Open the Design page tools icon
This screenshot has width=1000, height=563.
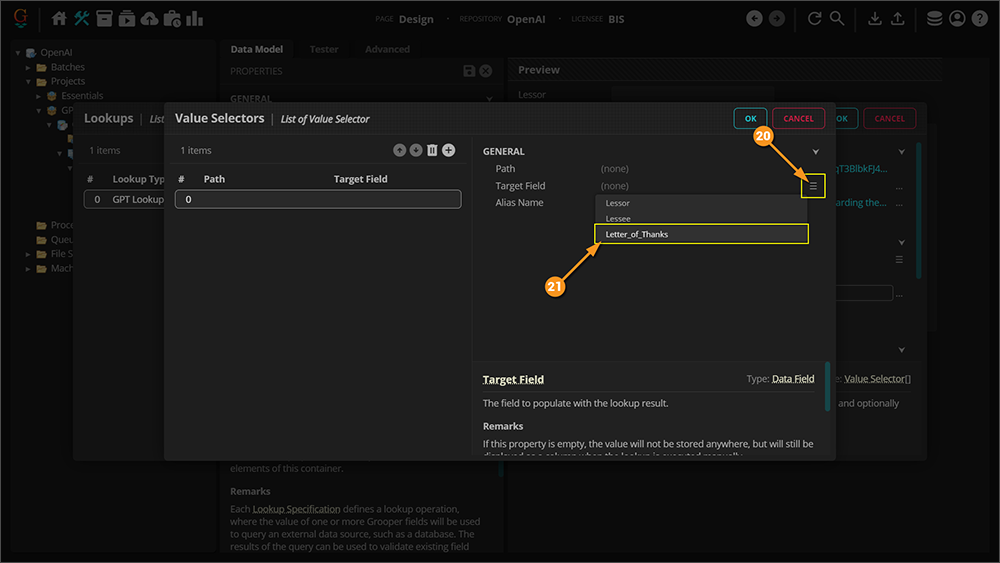82,18
